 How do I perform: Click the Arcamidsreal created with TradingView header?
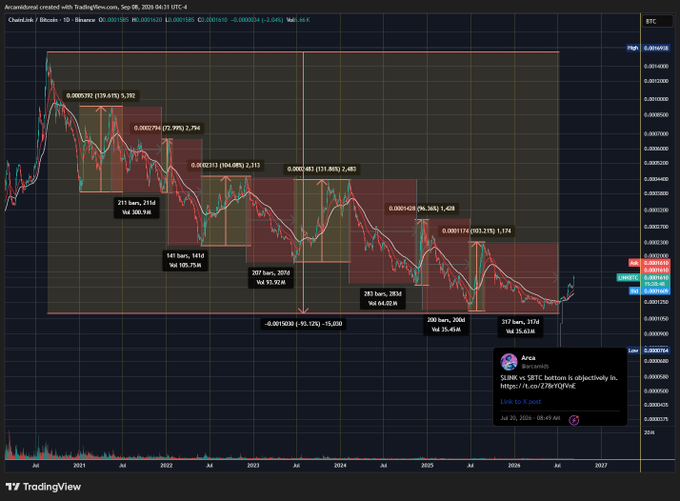coord(96,7)
